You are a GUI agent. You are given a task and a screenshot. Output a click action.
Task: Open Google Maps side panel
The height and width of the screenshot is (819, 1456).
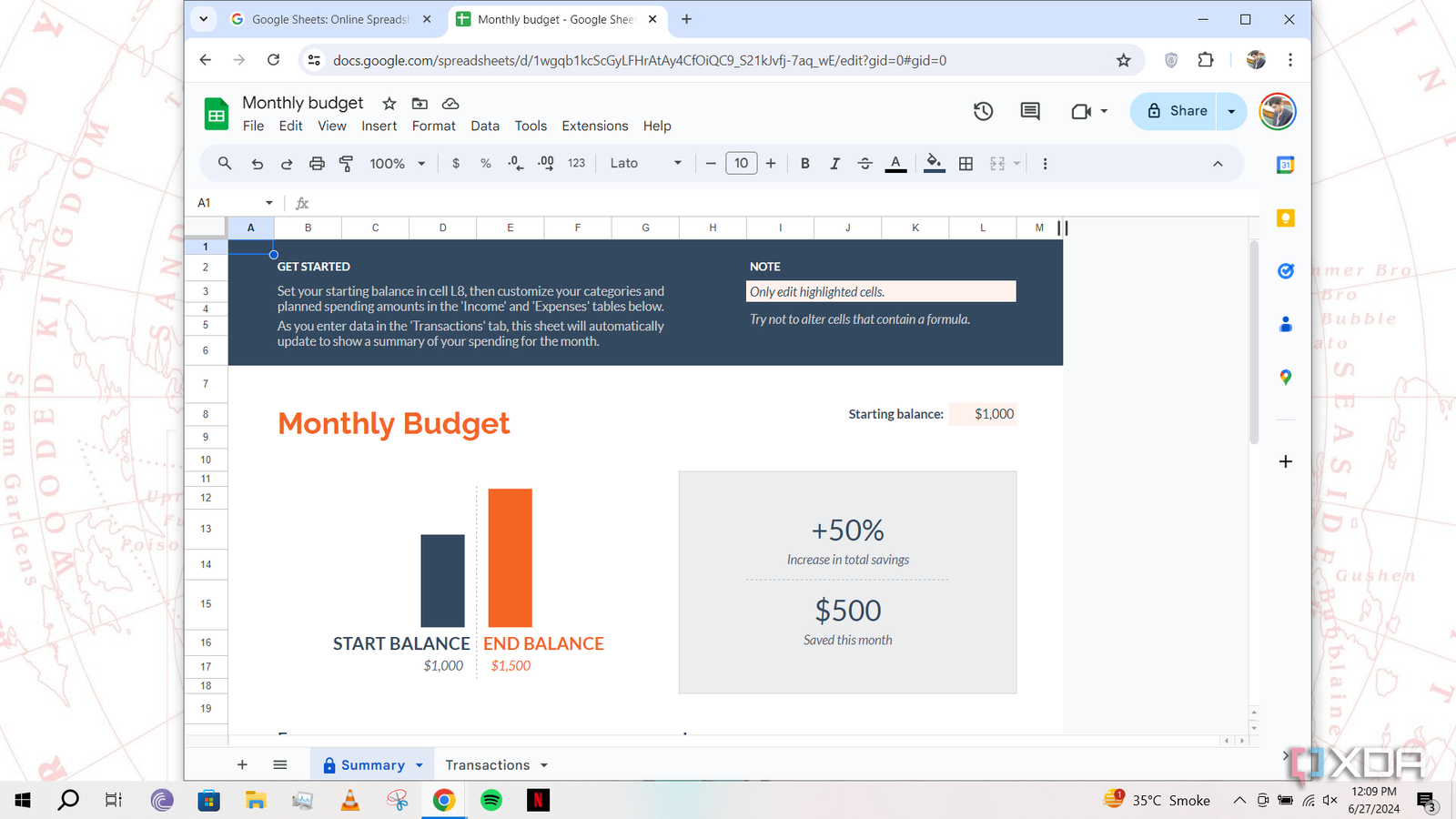[1286, 377]
